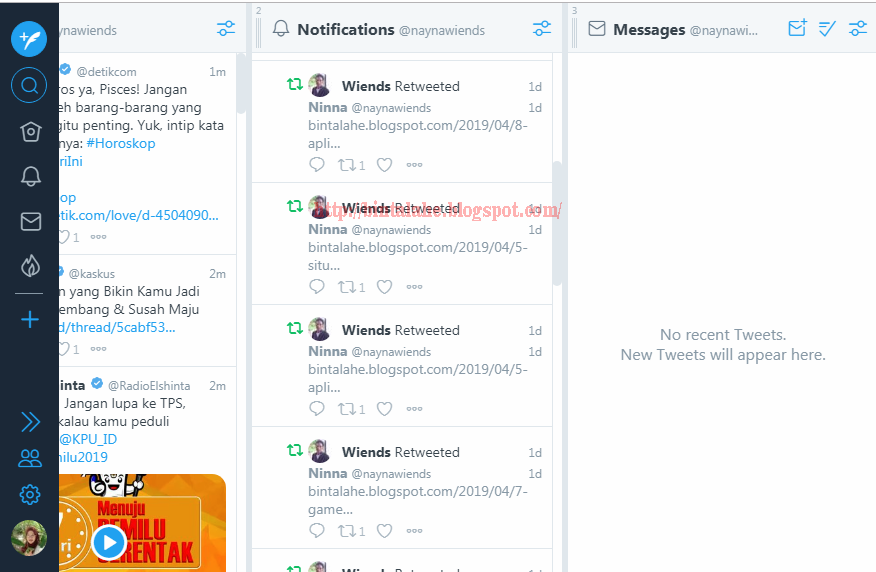The height and width of the screenshot is (572, 876).
Task: Like the 2019/04/7-game tweet
Action: click(384, 531)
